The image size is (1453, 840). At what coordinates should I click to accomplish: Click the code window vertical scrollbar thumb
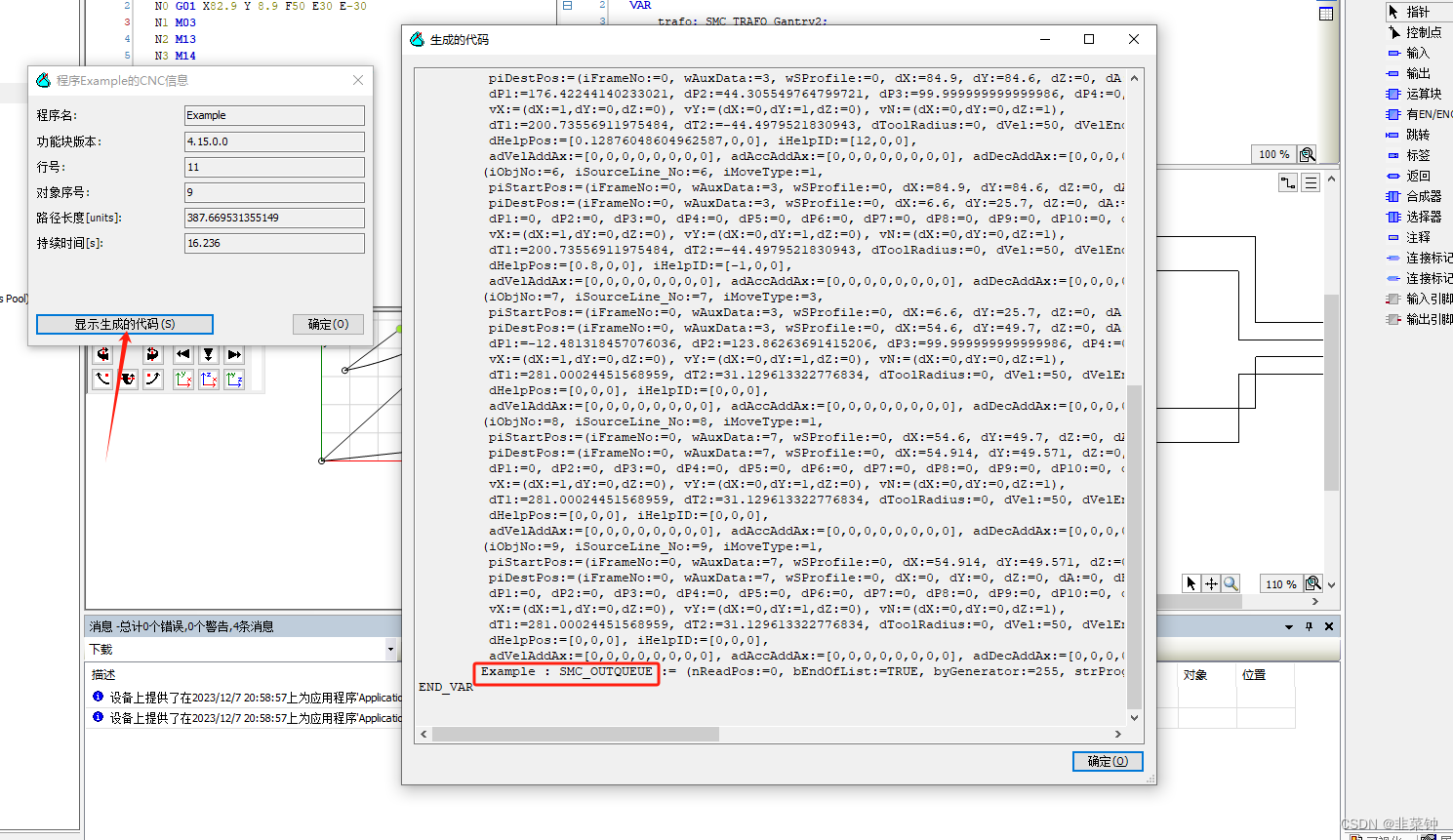[1134, 546]
